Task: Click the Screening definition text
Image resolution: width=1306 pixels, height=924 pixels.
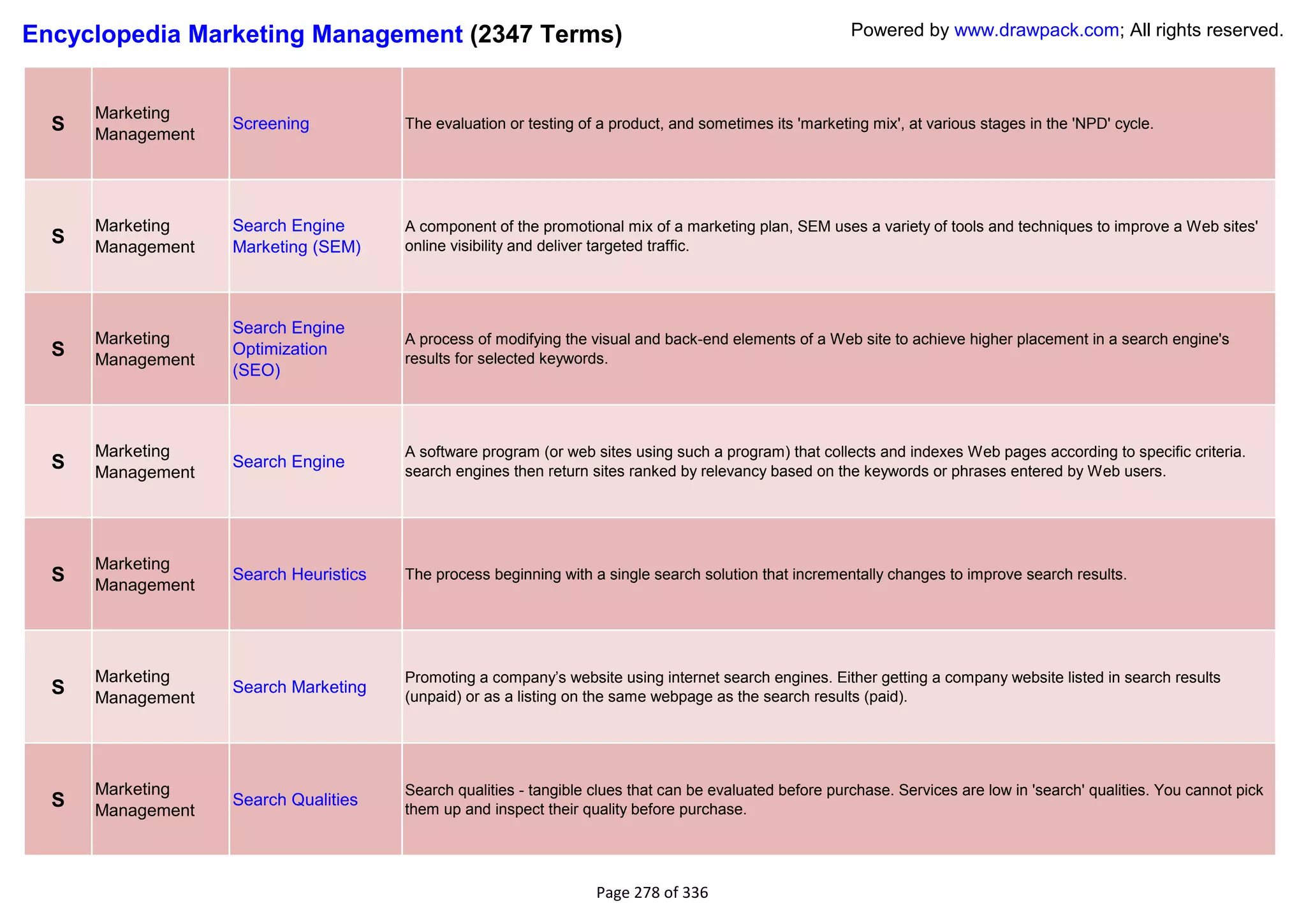Action: 779,124
